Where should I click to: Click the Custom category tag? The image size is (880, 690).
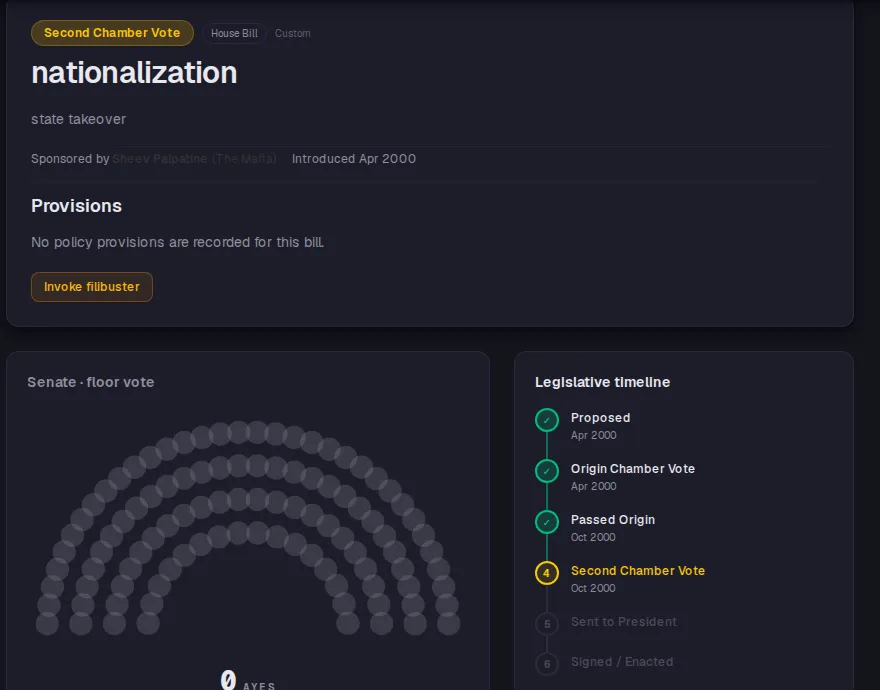(x=292, y=33)
